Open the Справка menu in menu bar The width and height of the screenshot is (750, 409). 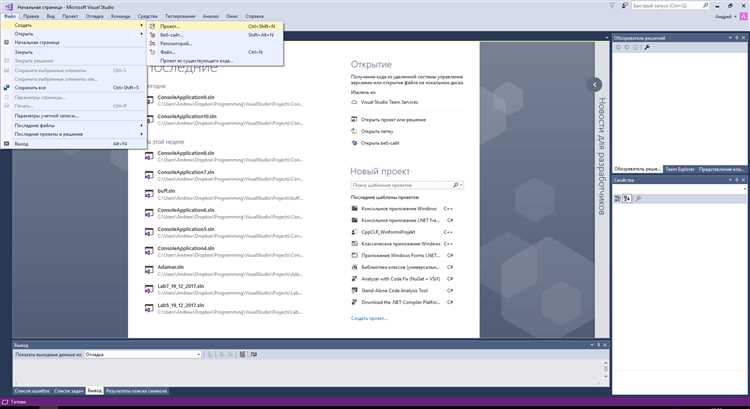254,16
